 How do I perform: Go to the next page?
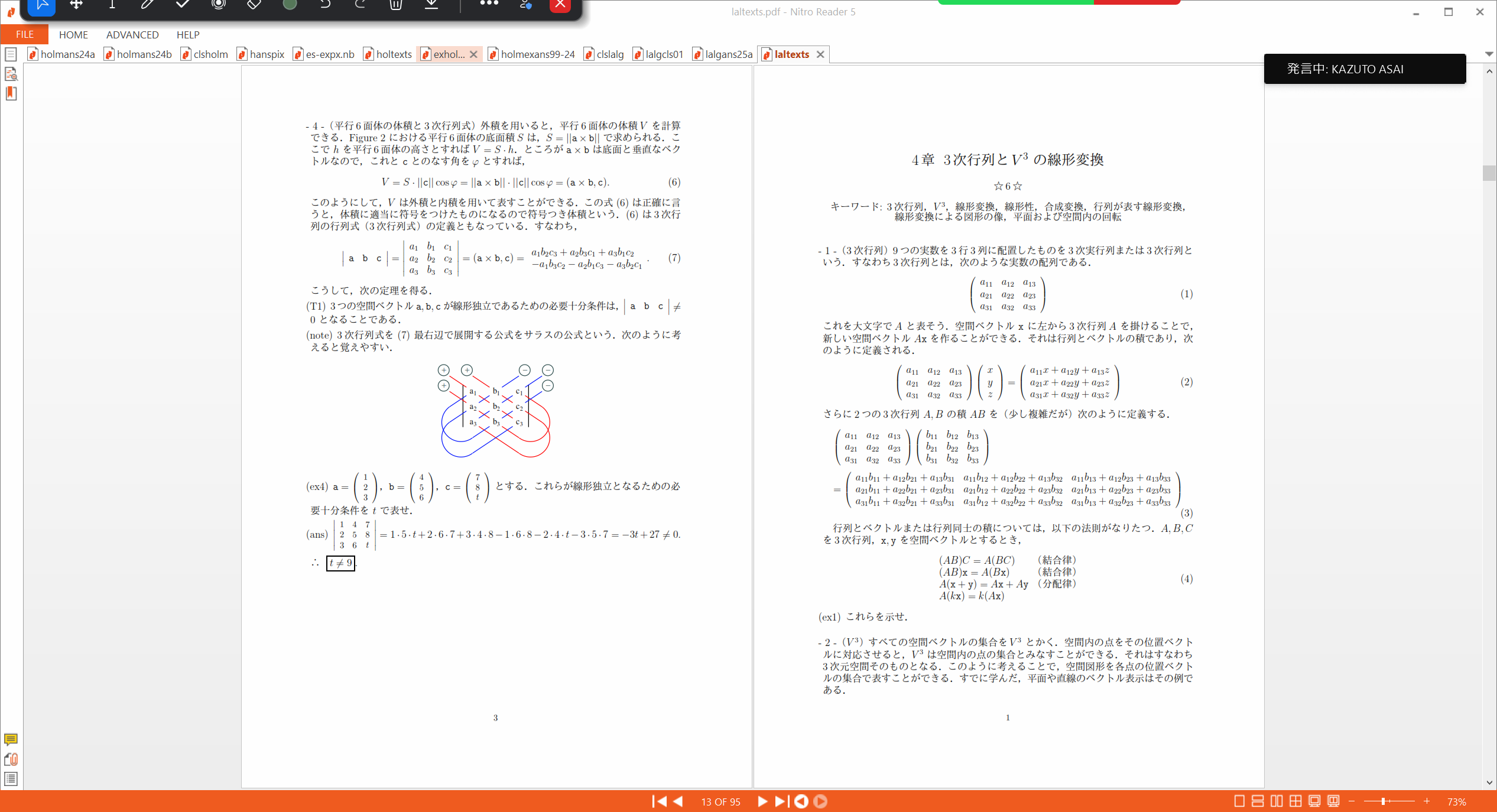[762, 801]
